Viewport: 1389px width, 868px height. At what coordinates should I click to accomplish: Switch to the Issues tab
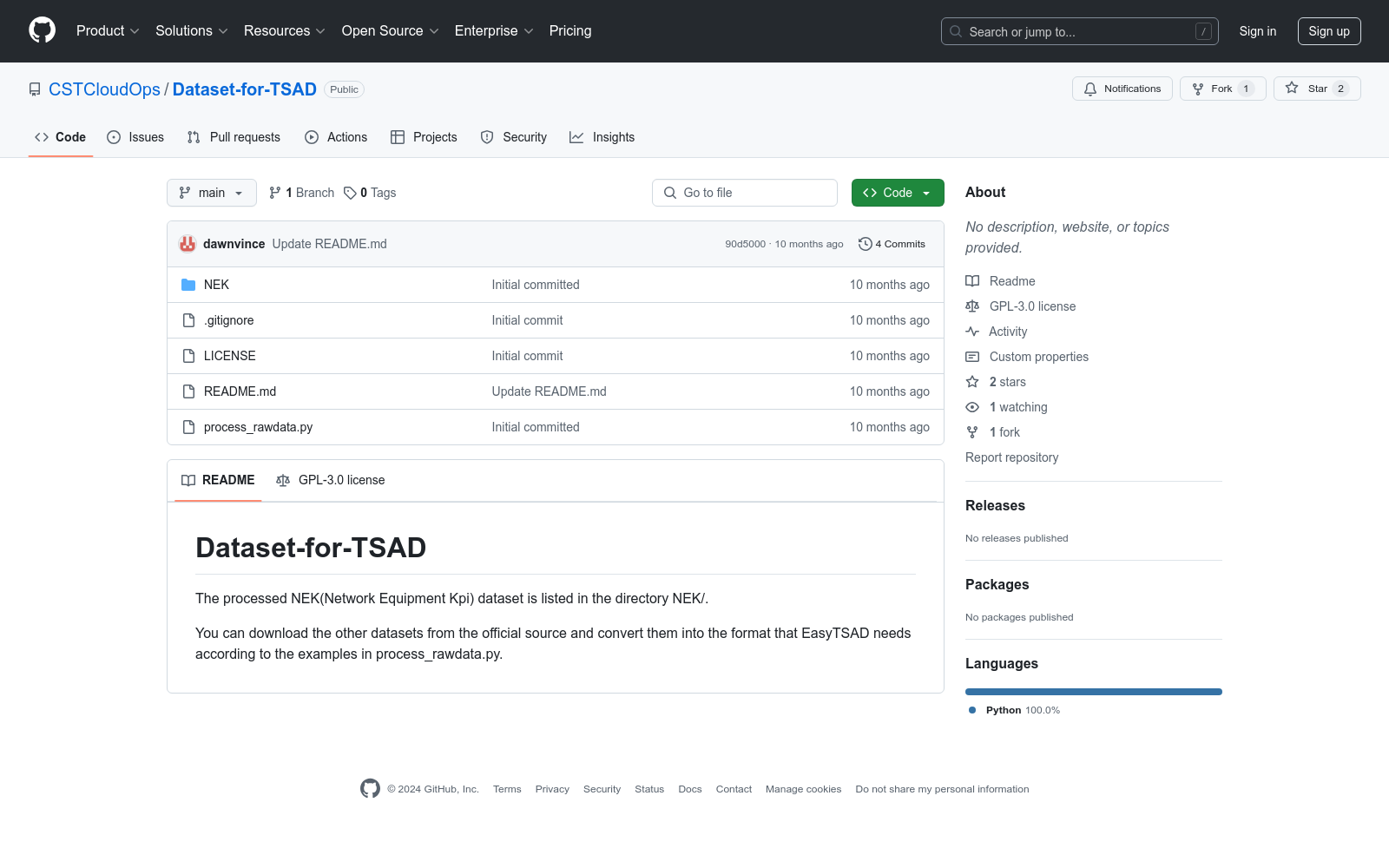click(x=135, y=137)
